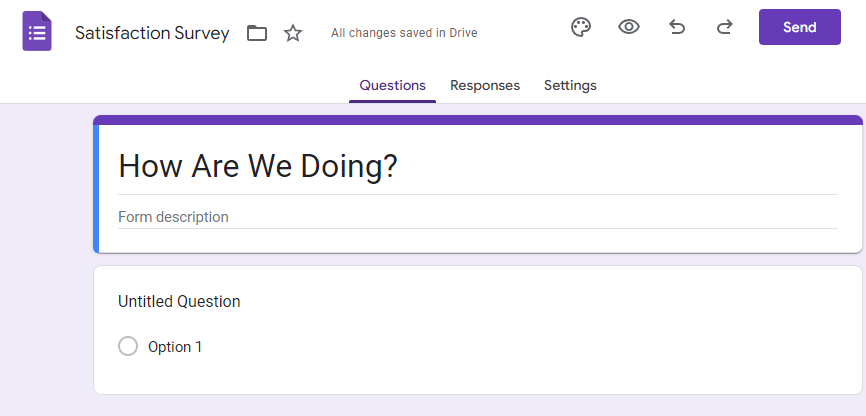Click the Google Forms home icon
This screenshot has height=416, width=866.
[x=37, y=32]
